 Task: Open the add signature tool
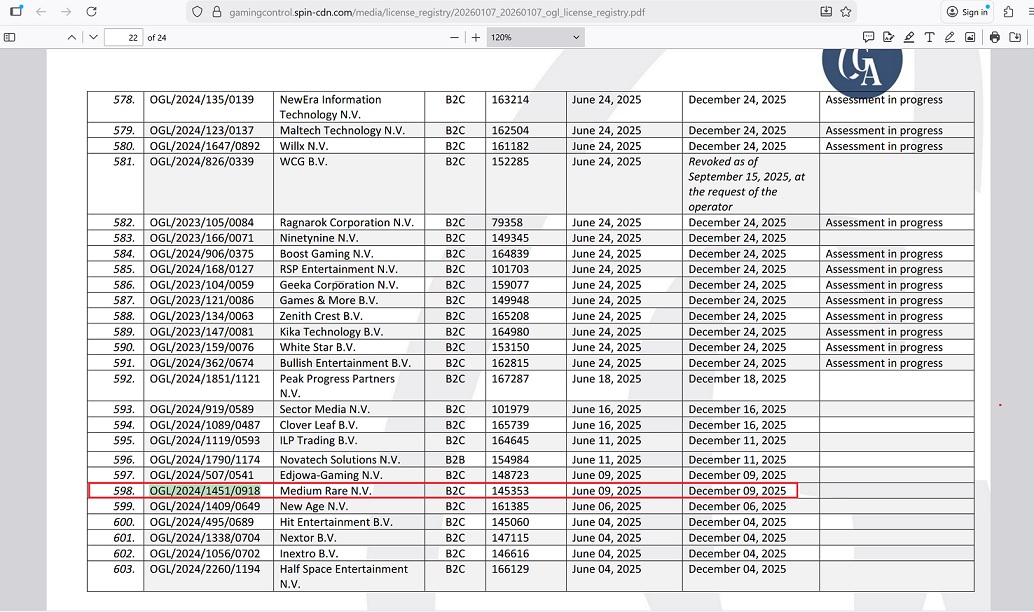(888, 37)
